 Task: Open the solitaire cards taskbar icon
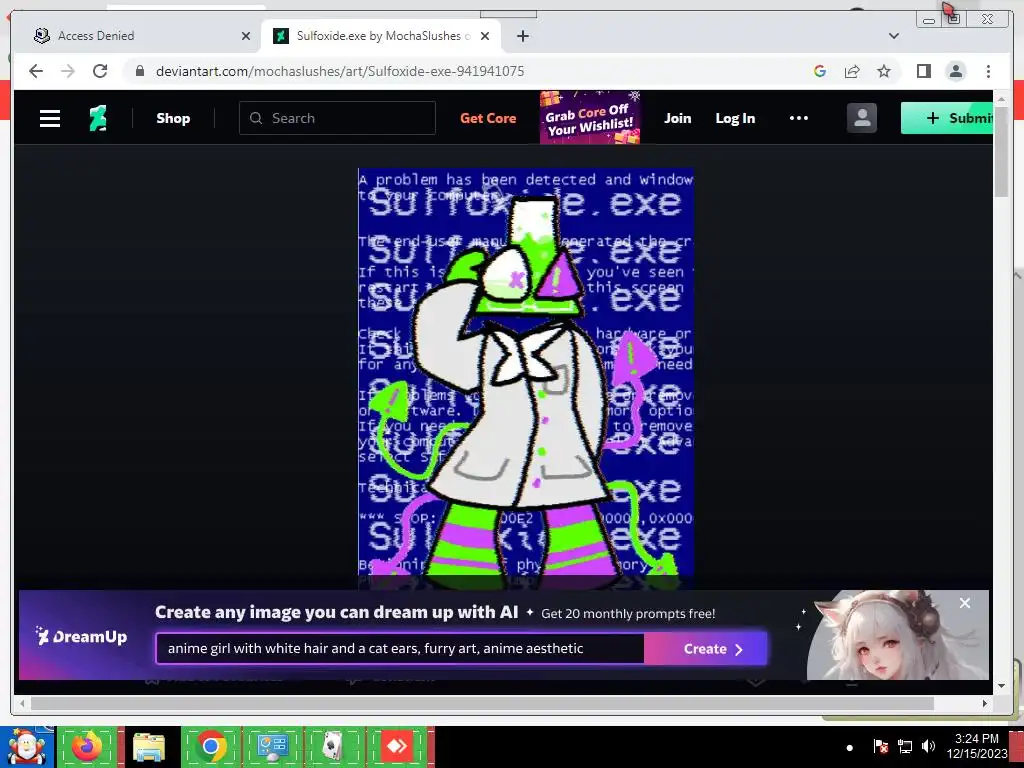point(334,747)
